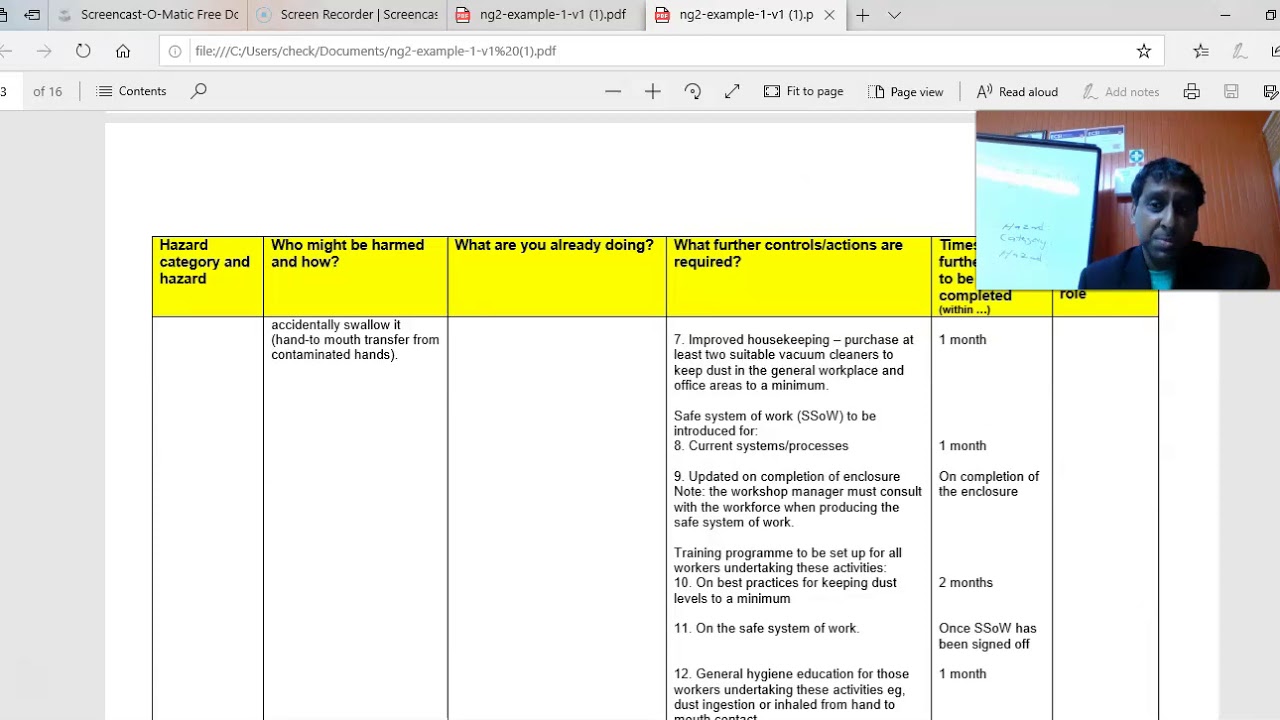Screen dimensions: 1280x720
Task: Click '11. On the safe system of work.'
Action: (x=767, y=629)
